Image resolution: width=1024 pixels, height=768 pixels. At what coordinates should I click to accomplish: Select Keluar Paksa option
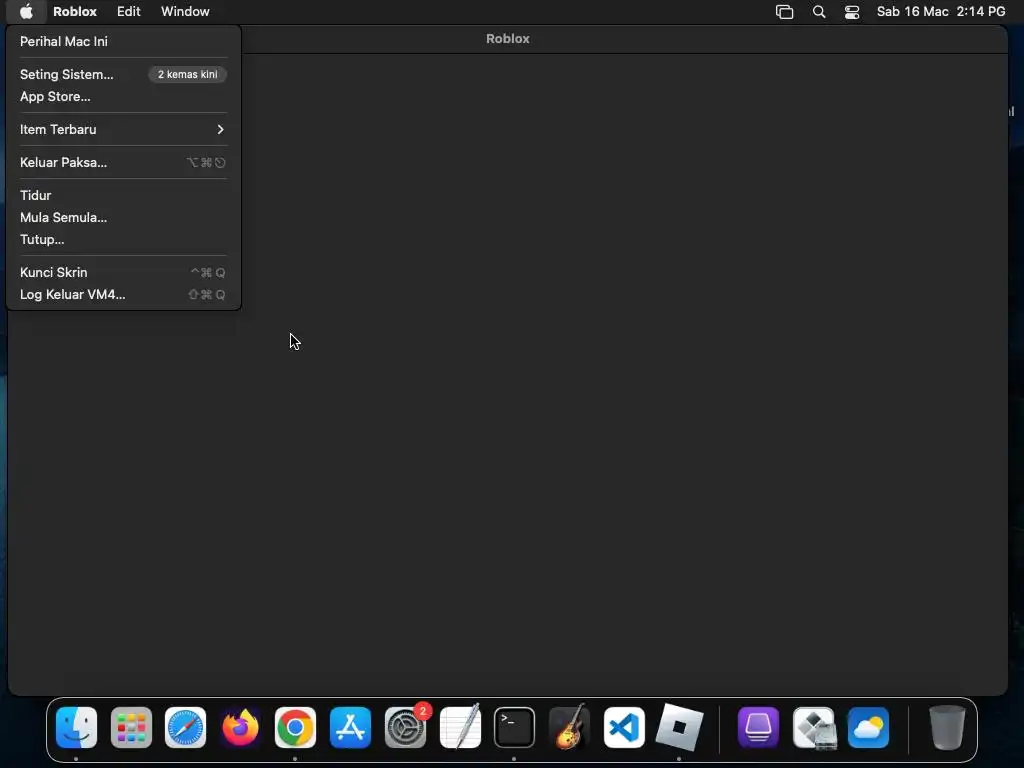[123, 163]
